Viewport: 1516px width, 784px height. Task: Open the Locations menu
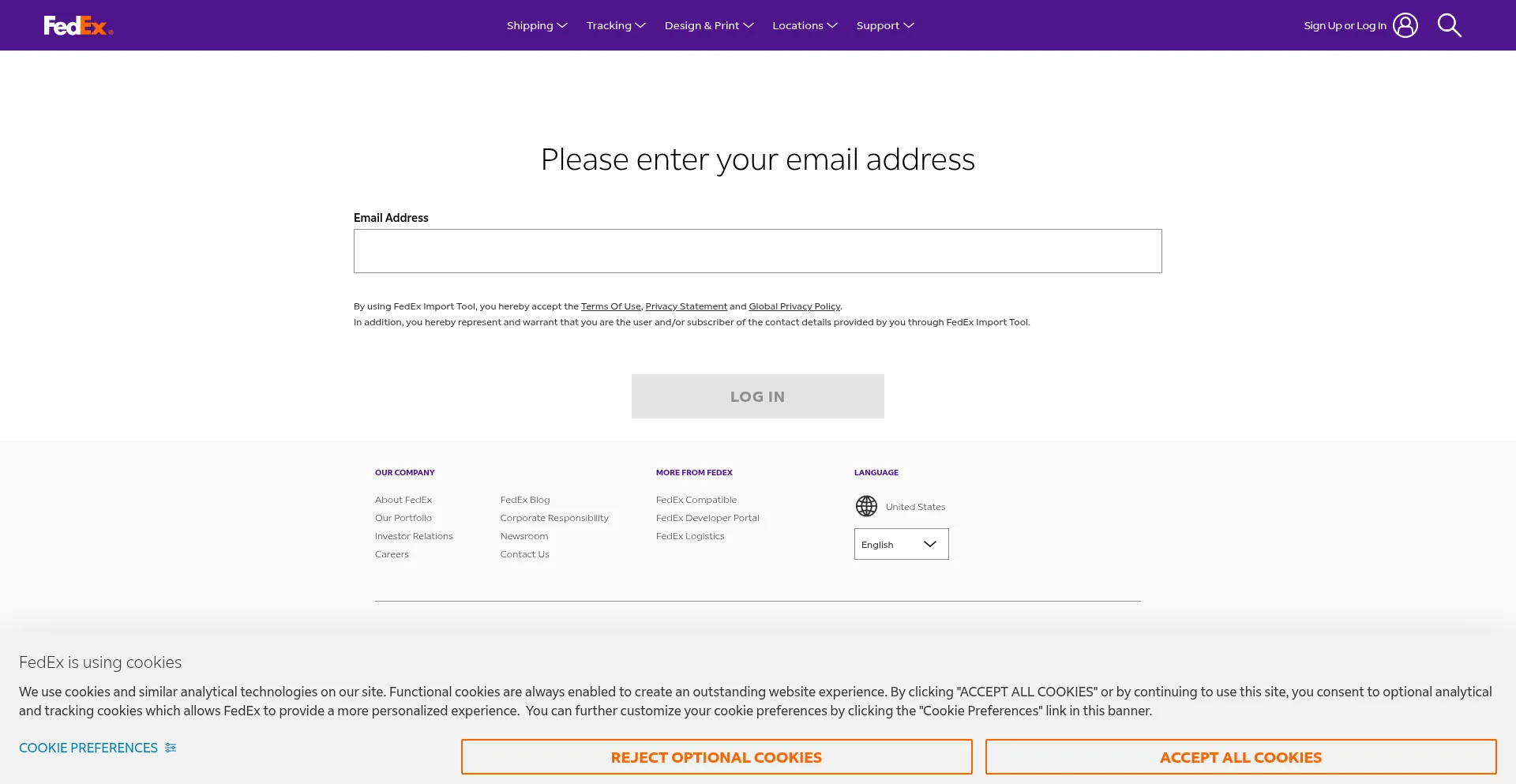click(x=804, y=25)
